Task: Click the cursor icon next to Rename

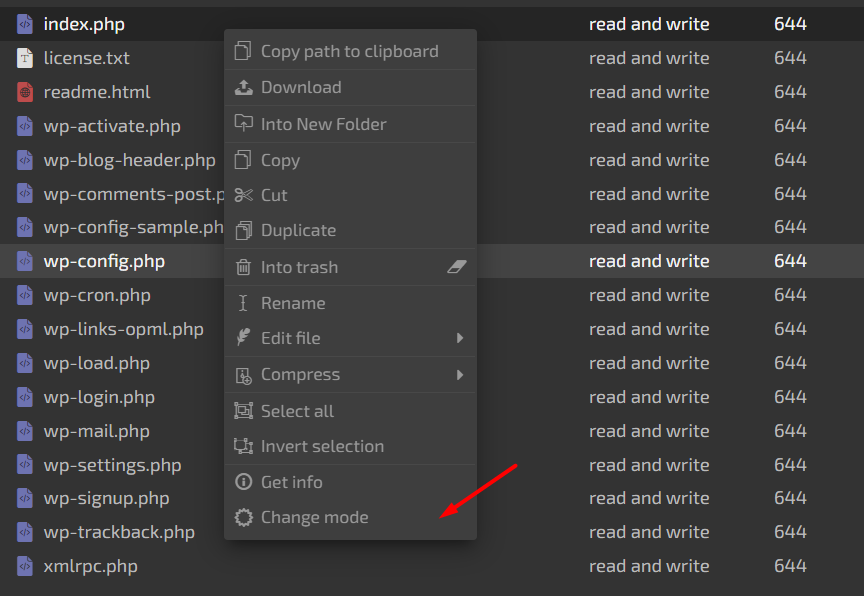Action: click(243, 302)
